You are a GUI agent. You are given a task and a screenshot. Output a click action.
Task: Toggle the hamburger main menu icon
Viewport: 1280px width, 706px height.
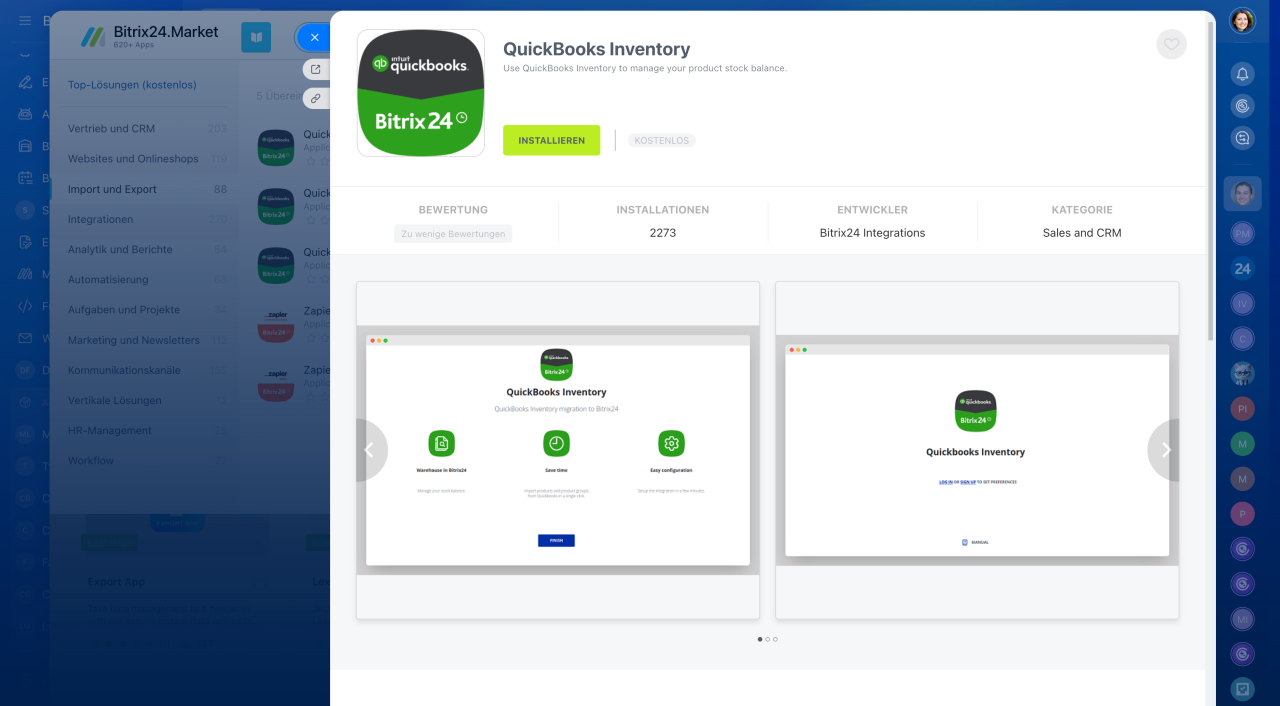tap(25, 20)
